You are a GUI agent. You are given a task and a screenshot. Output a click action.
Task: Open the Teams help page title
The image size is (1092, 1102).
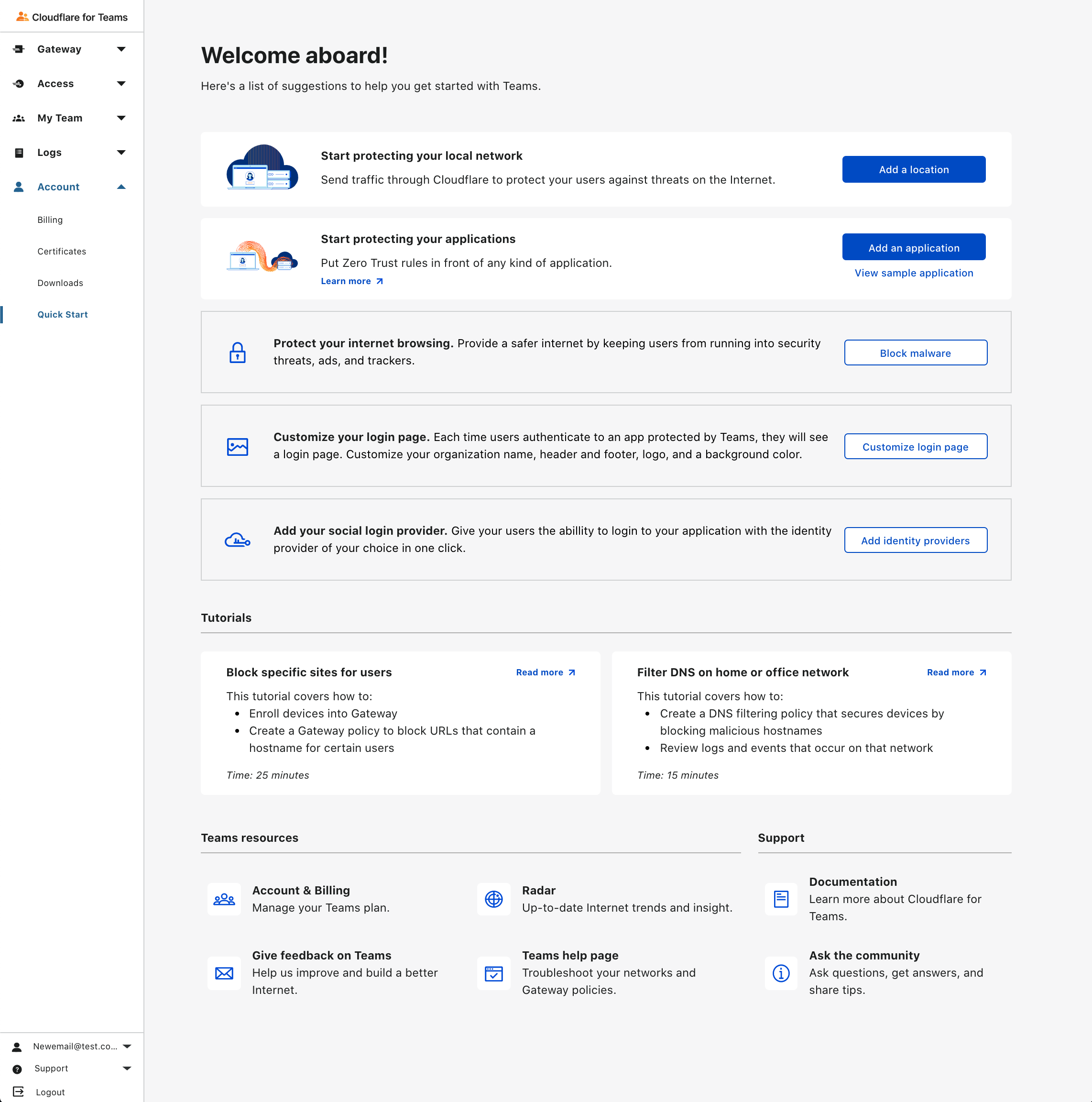(x=570, y=956)
